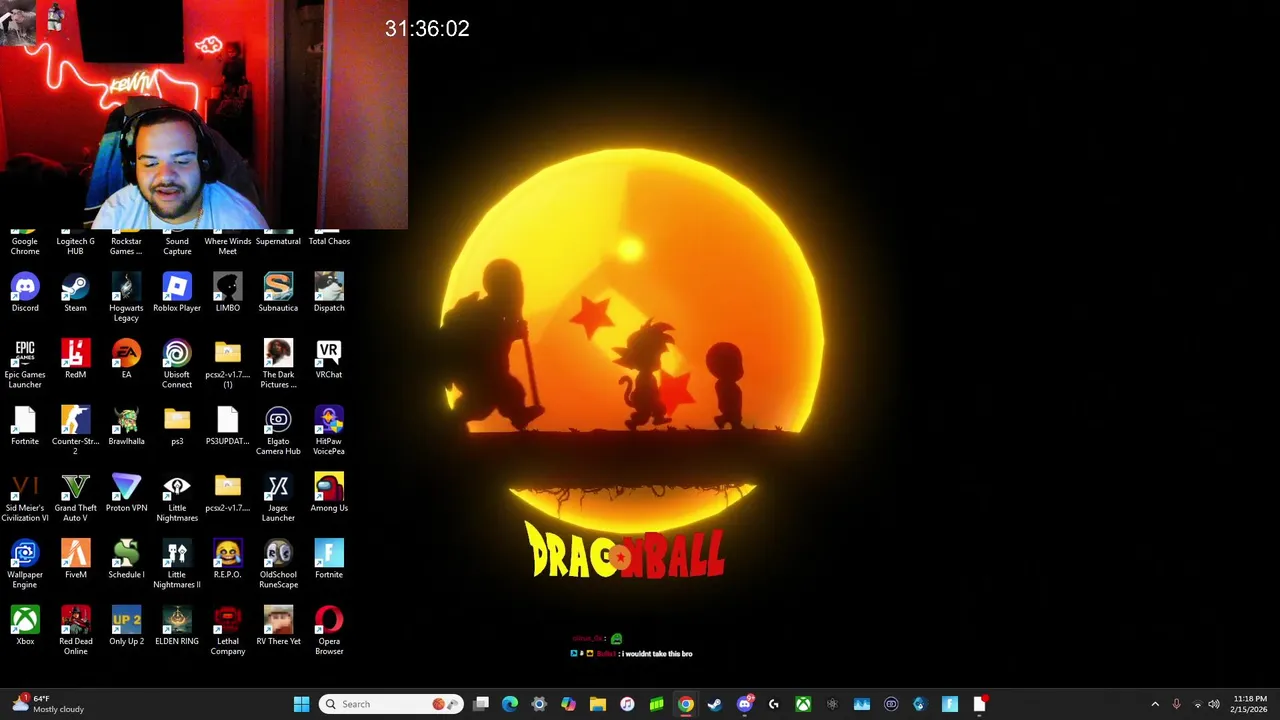Select the Fortnite icon with blue F
1280x720 pixels.
329,559
